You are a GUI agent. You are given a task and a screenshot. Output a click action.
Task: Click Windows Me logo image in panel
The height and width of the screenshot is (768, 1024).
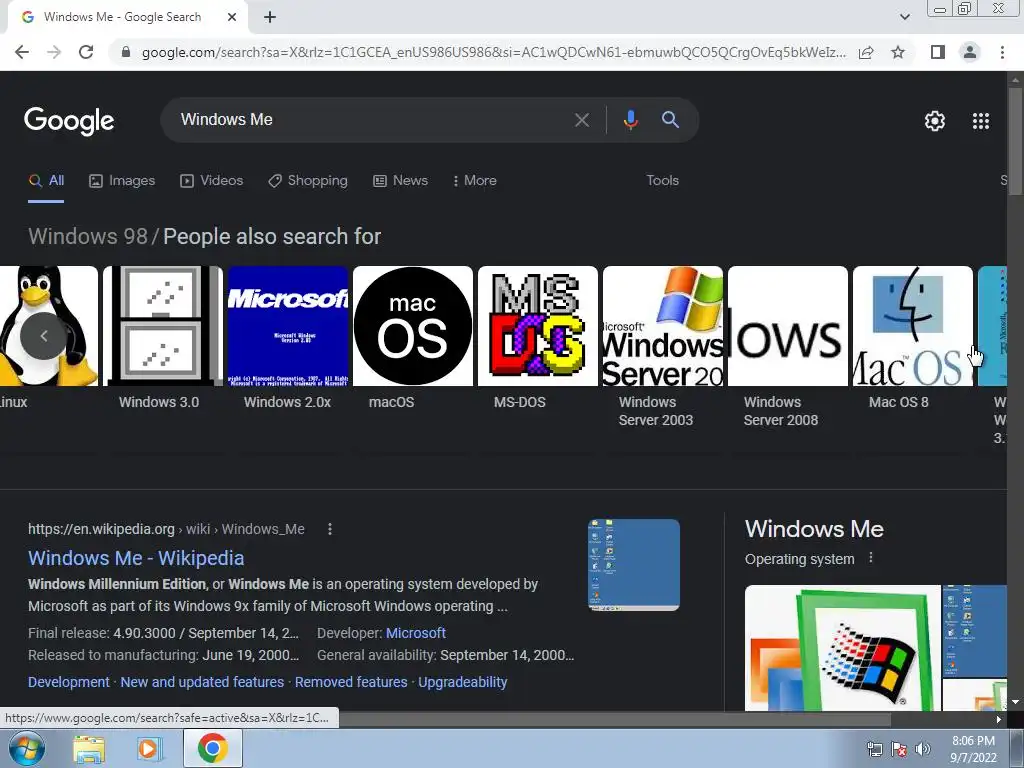[x=842, y=648]
